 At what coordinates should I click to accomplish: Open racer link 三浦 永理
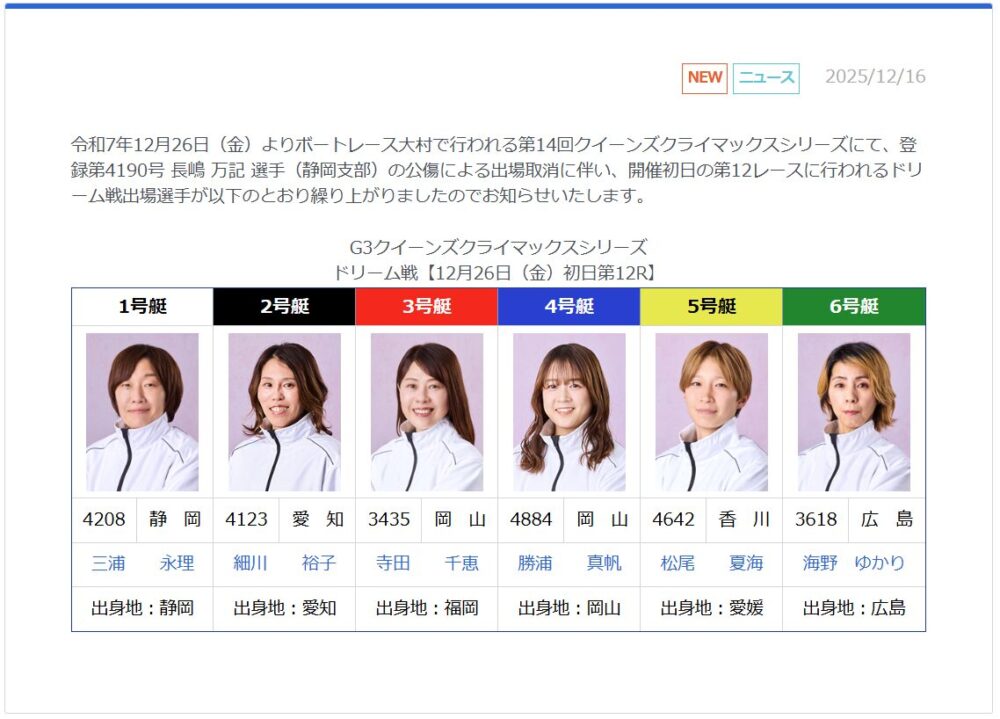tap(142, 563)
